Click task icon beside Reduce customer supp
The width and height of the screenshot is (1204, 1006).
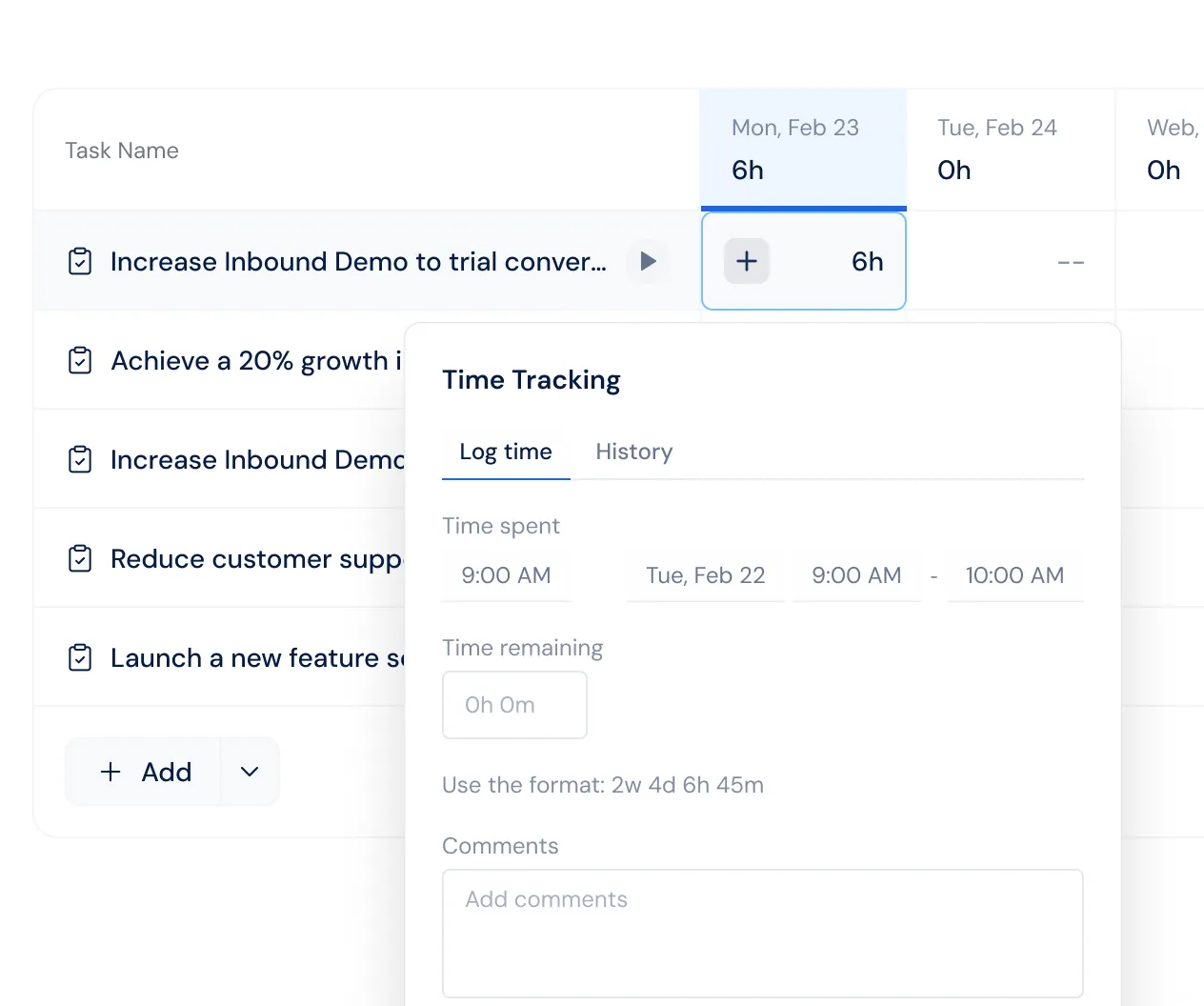[80, 558]
